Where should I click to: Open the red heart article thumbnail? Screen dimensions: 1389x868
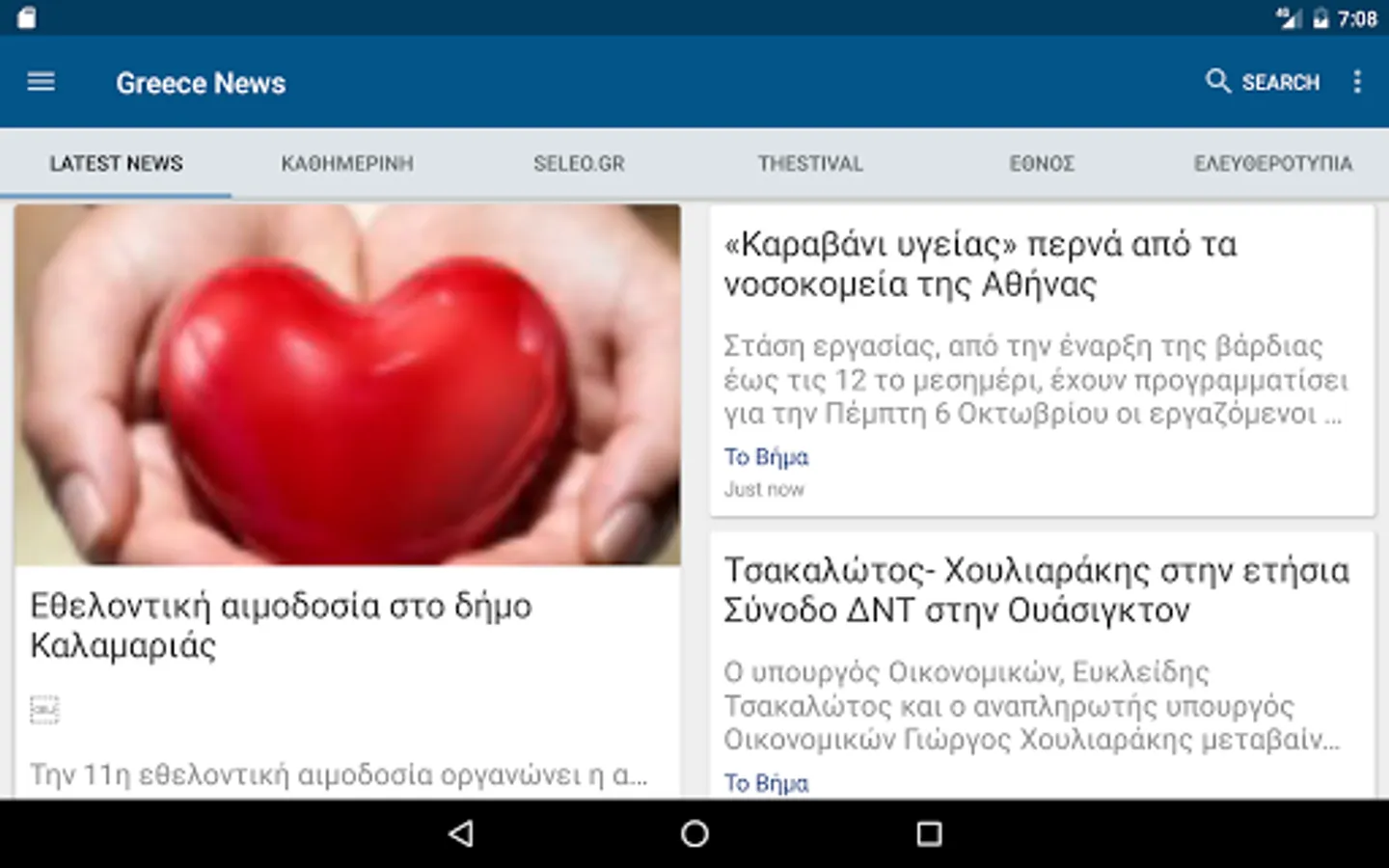pyautogui.click(x=347, y=385)
